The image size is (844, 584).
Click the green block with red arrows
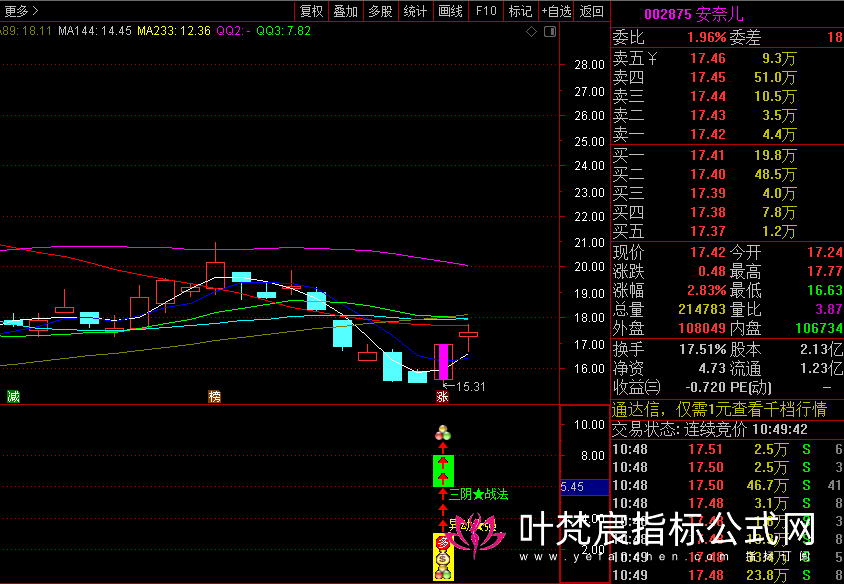[x=444, y=470]
